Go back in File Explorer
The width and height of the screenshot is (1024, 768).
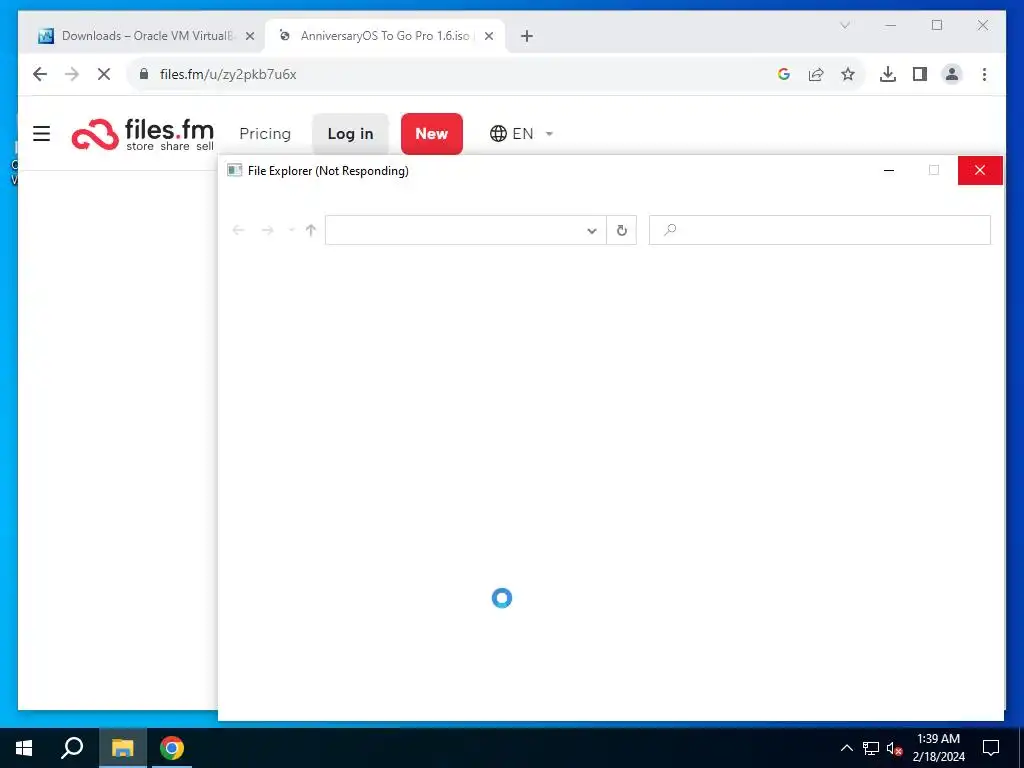pos(238,230)
